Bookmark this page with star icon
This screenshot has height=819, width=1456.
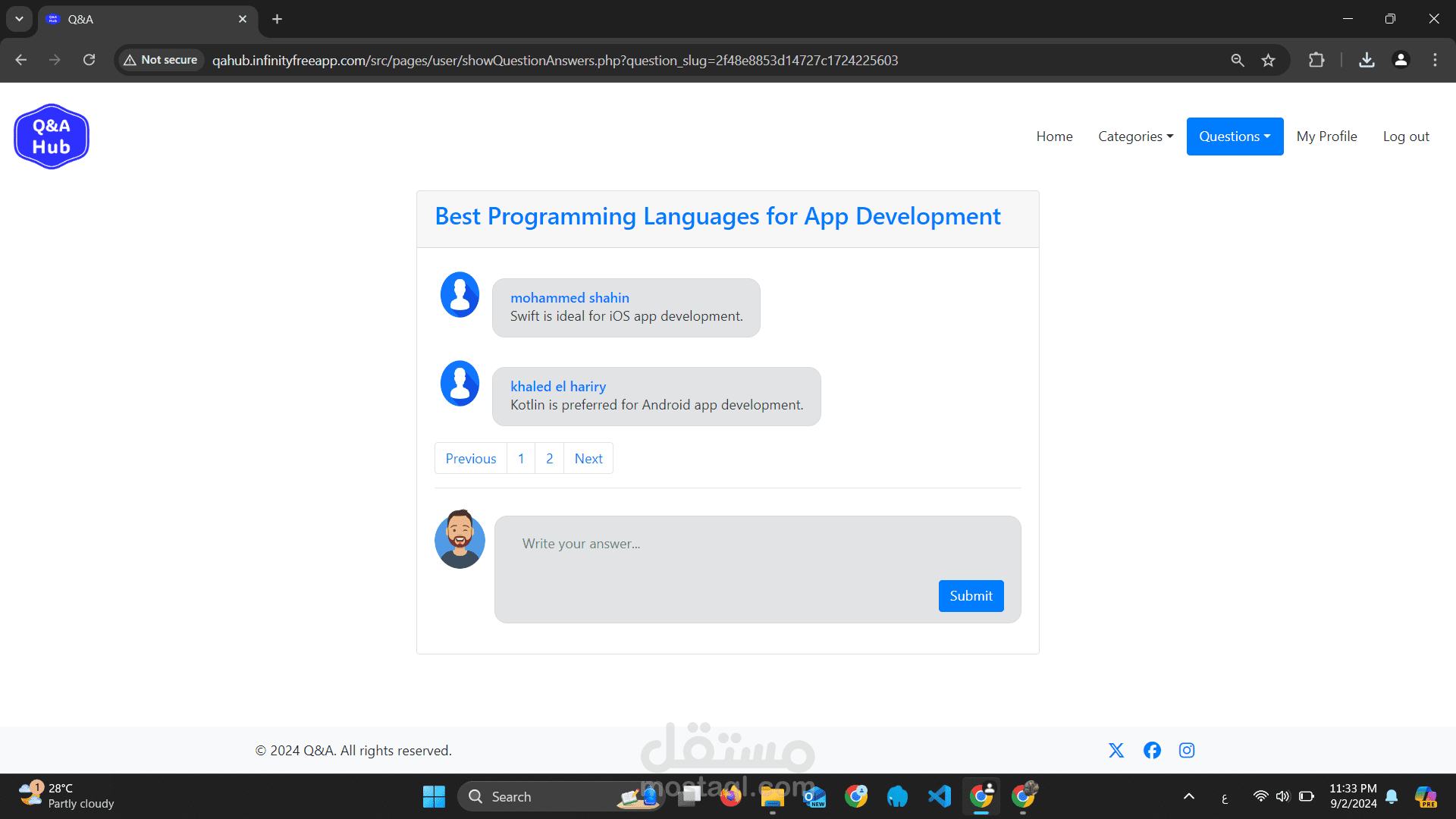pos(1268,60)
